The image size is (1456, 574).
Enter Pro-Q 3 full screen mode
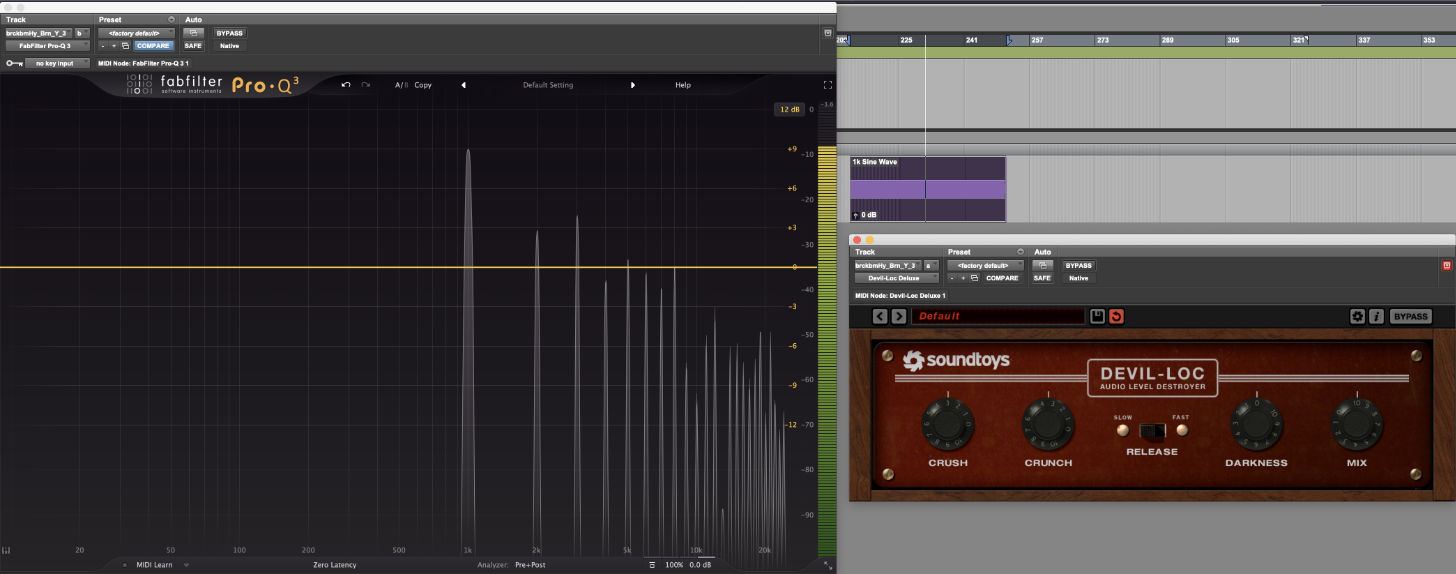pos(827,85)
